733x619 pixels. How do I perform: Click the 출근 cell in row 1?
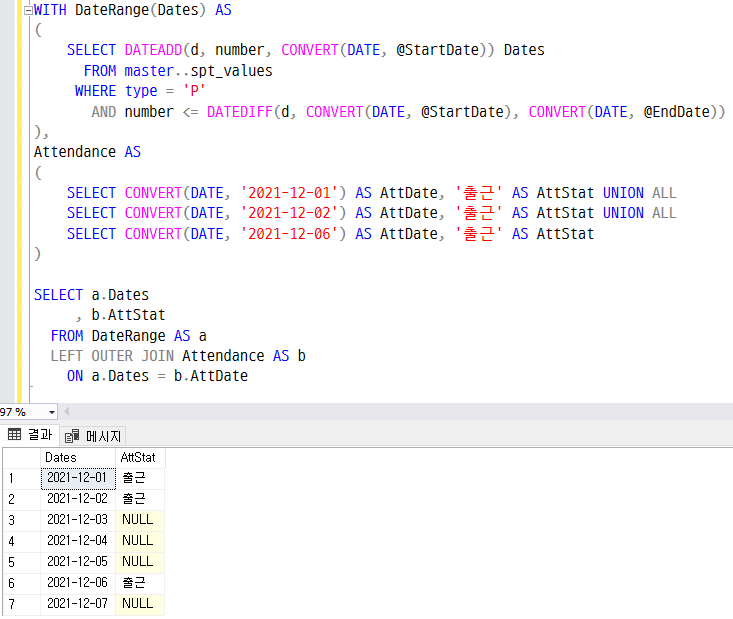(x=140, y=478)
